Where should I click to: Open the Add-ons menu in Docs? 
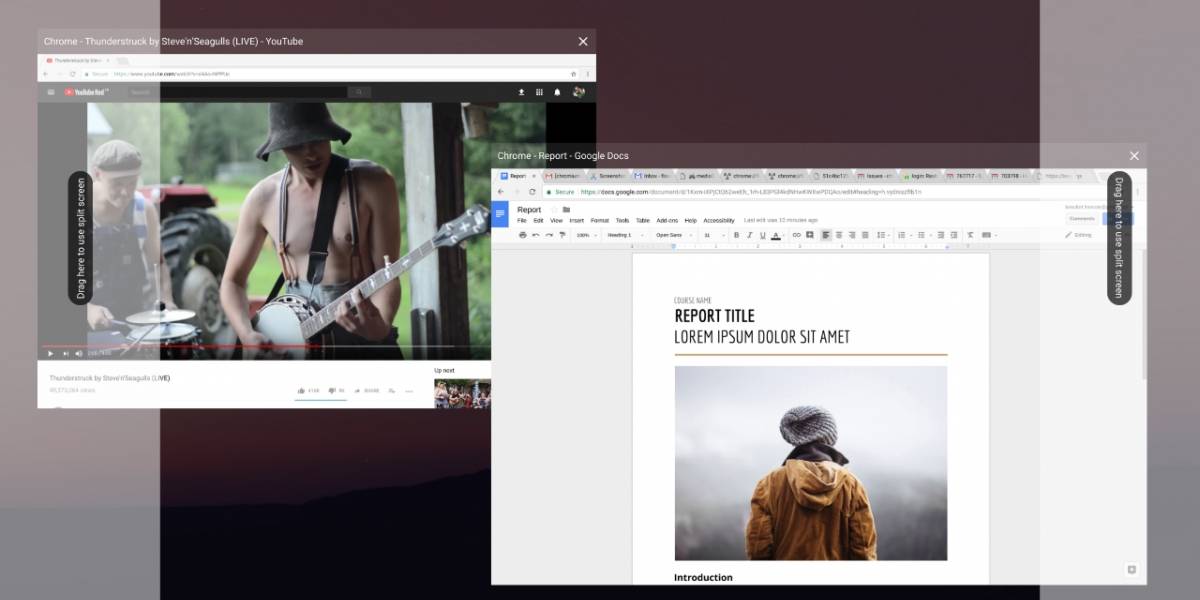pyautogui.click(x=667, y=220)
